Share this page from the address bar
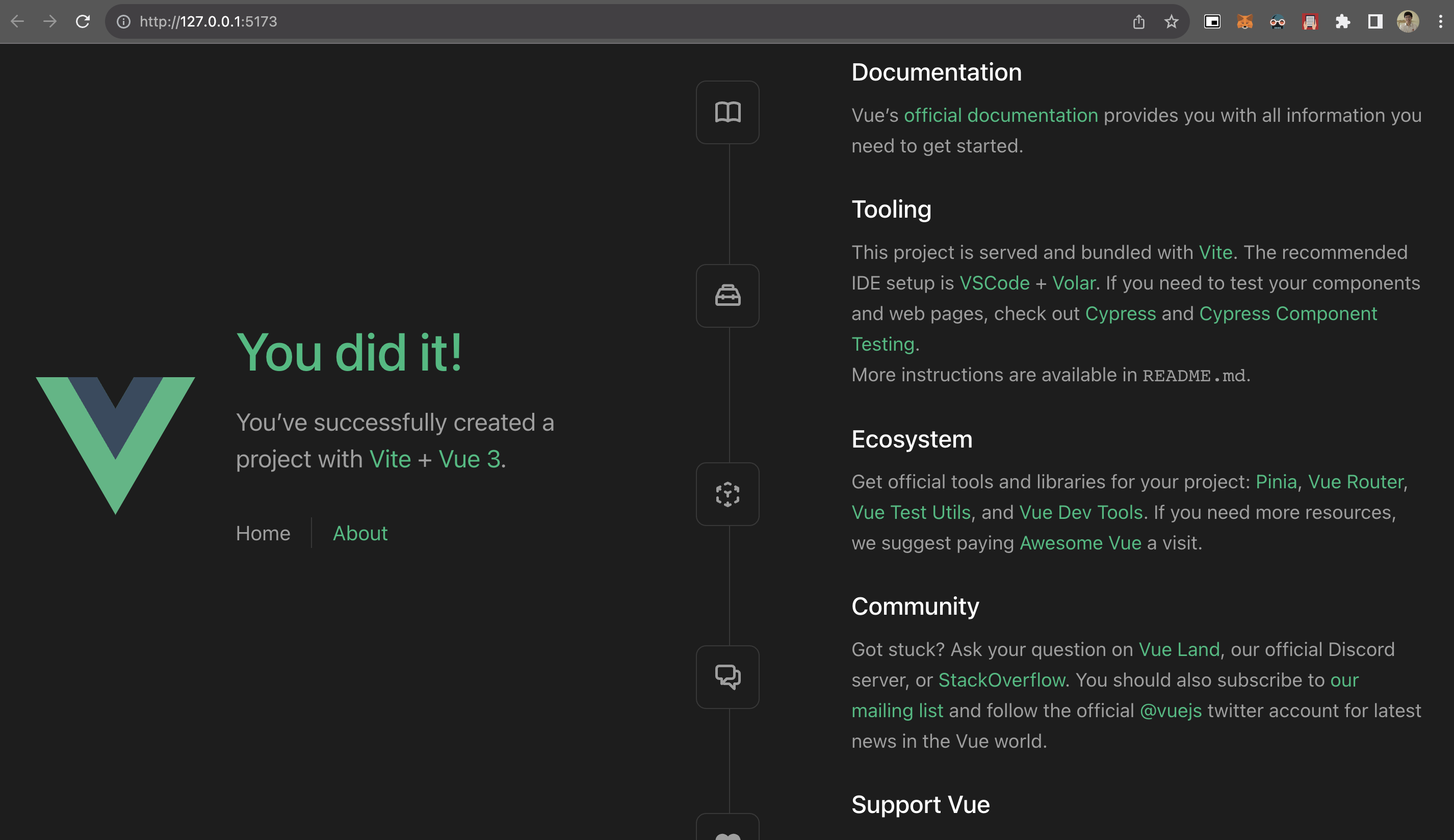The width and height of the screenshot is (1454, 840). 1138,22
